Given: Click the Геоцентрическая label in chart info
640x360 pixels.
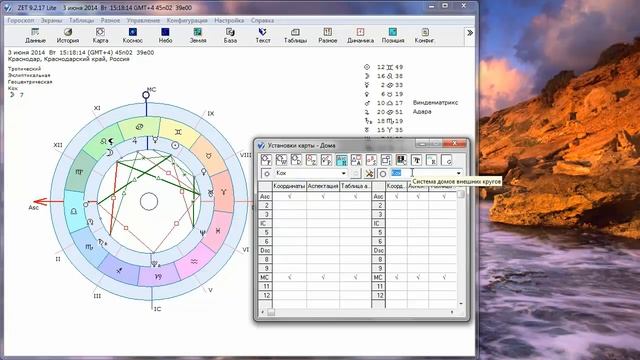Looking at the screenshot, I should pyautogui.click(x=30, y=82).
